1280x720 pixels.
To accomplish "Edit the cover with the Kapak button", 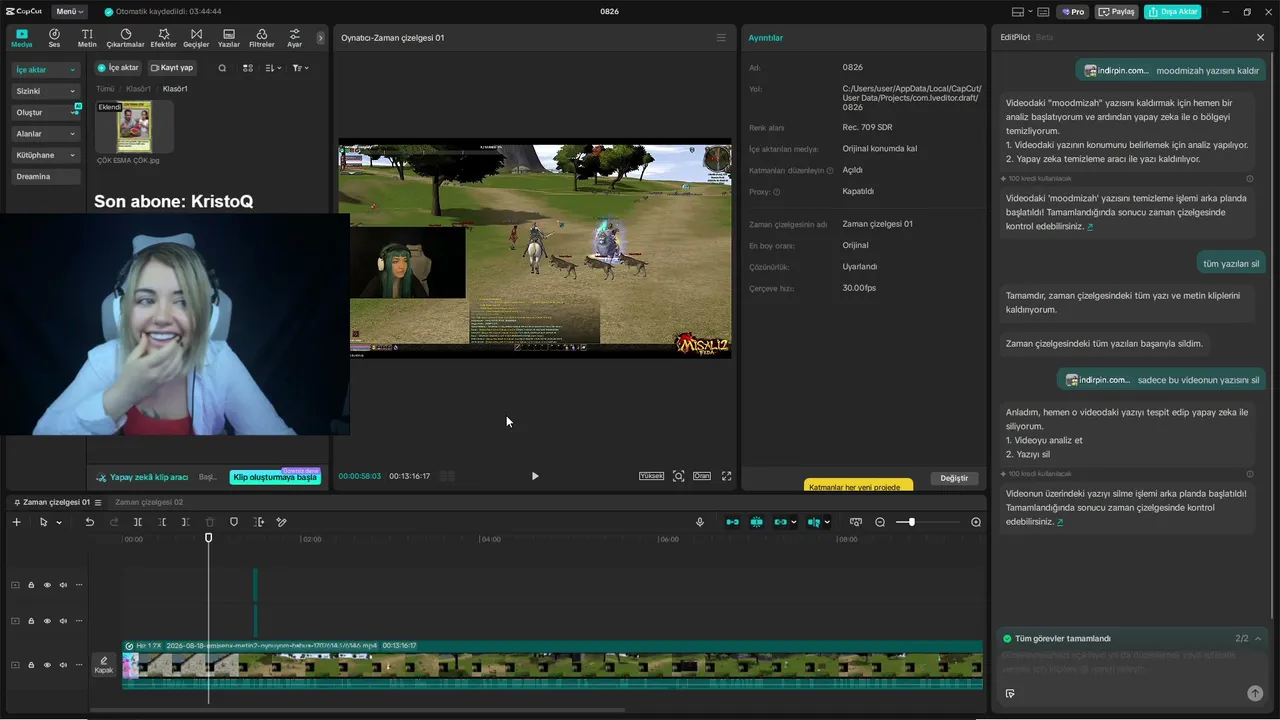I will tap(104, 665).
